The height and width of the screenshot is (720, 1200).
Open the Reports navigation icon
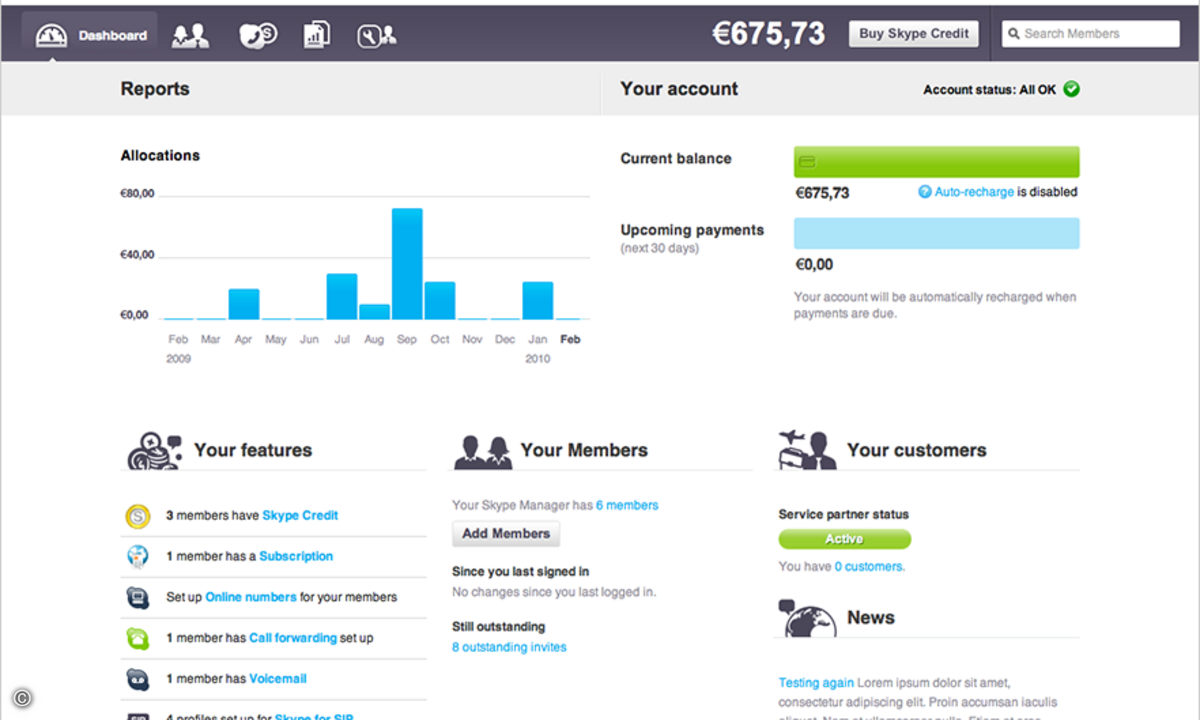(317, 36)
